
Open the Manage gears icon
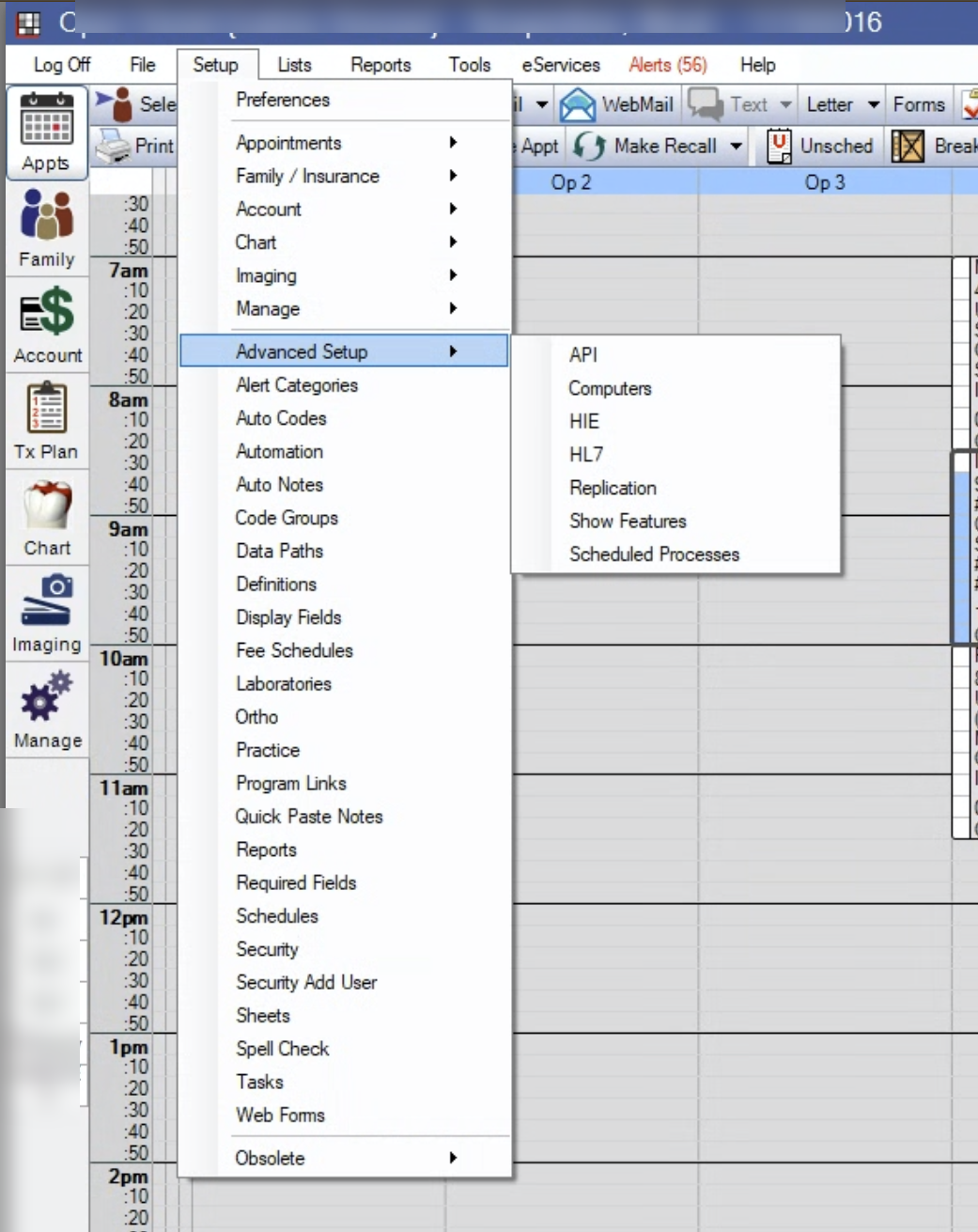[46, 696]
